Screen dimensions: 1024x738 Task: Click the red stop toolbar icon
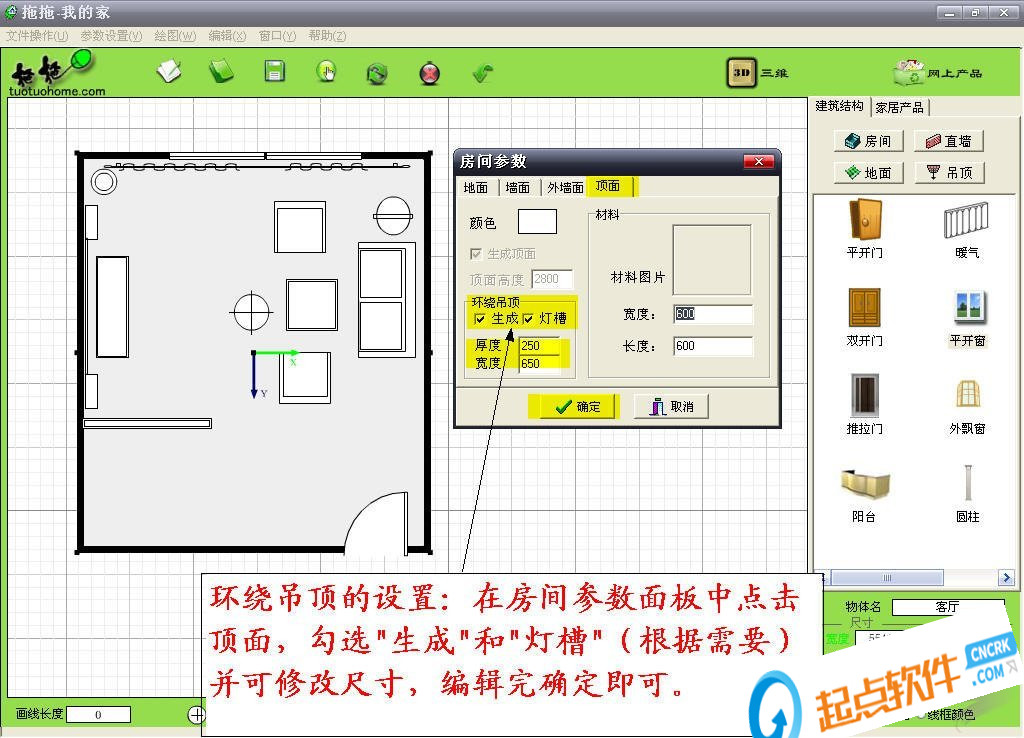(x=429, y=73)
